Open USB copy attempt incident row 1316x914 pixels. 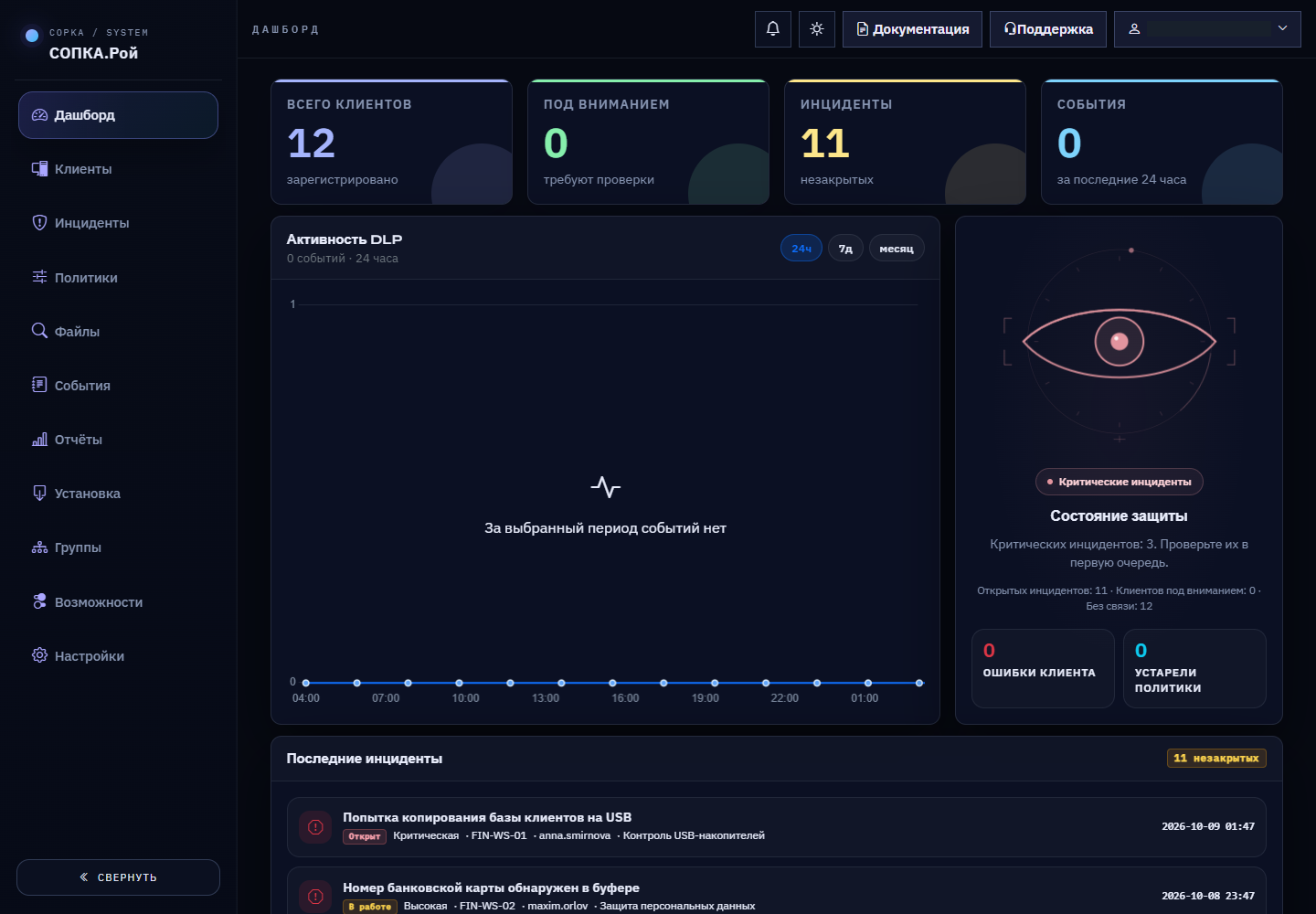(777, 827)
